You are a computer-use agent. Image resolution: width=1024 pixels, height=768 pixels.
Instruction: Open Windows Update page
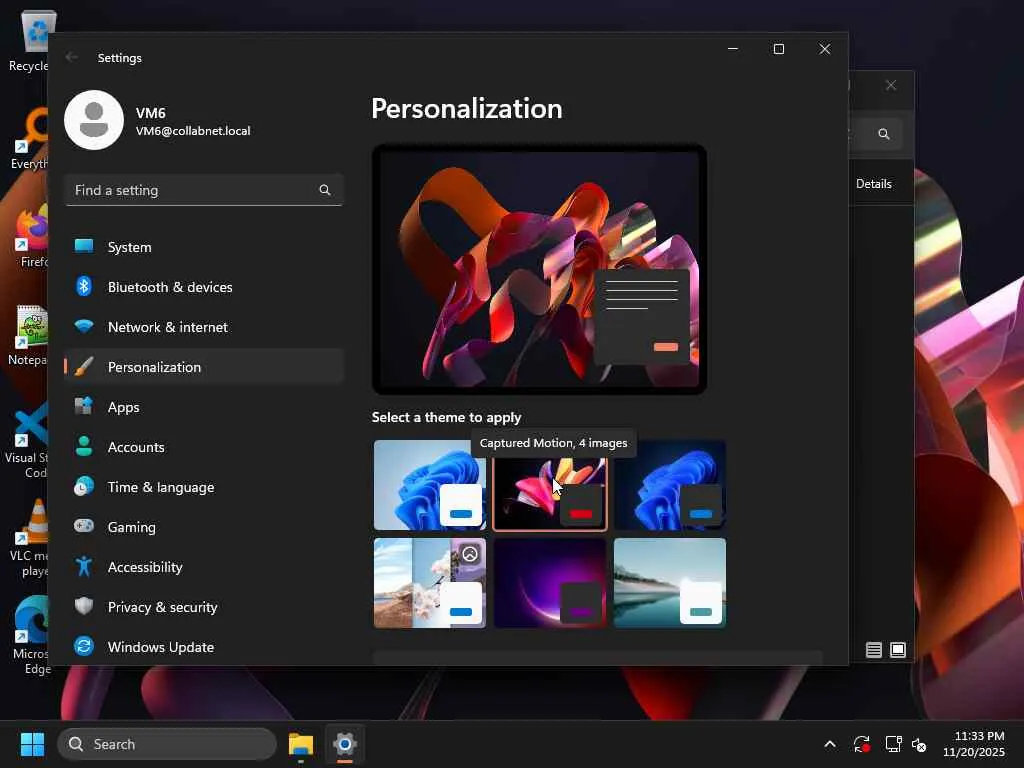(204, 647)
